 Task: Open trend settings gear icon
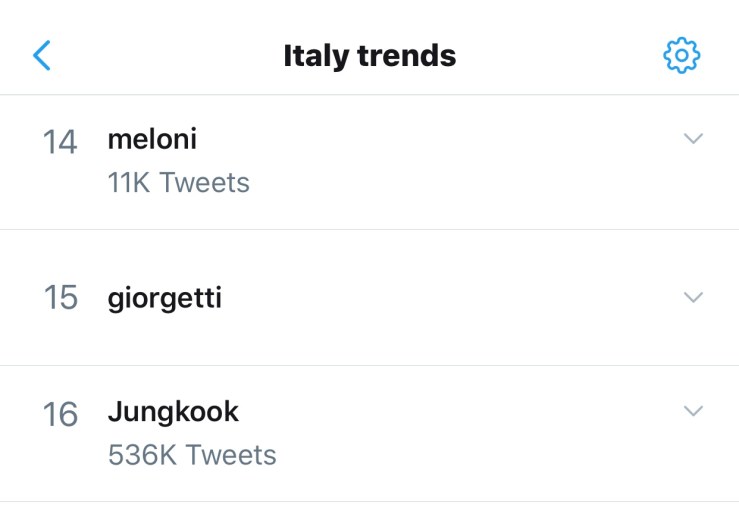tap(682, 55)
